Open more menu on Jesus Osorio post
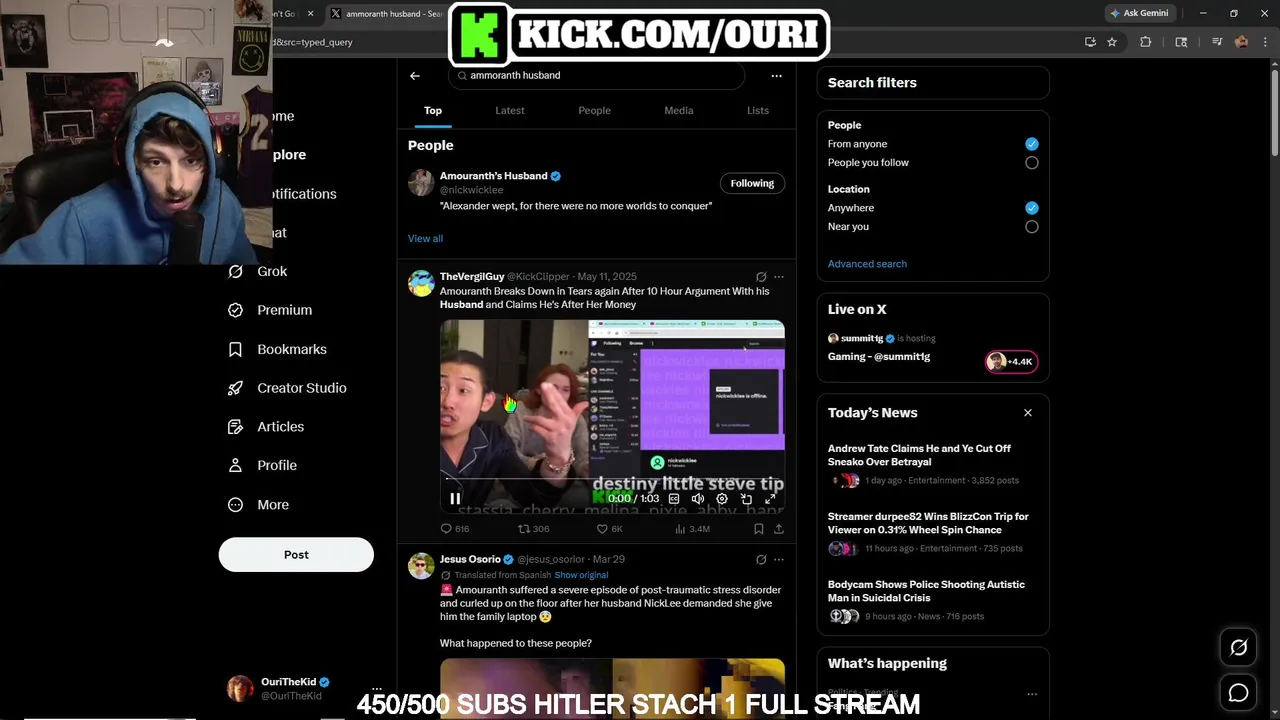 (x=779, y=560)
